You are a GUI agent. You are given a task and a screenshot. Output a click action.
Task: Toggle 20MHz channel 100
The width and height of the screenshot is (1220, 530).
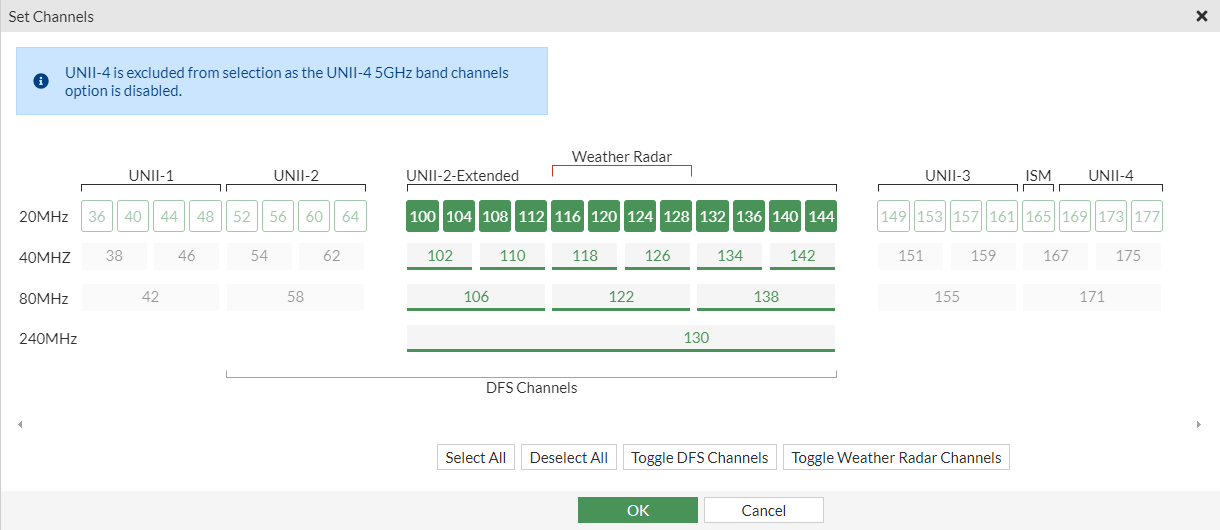(423, 216)
